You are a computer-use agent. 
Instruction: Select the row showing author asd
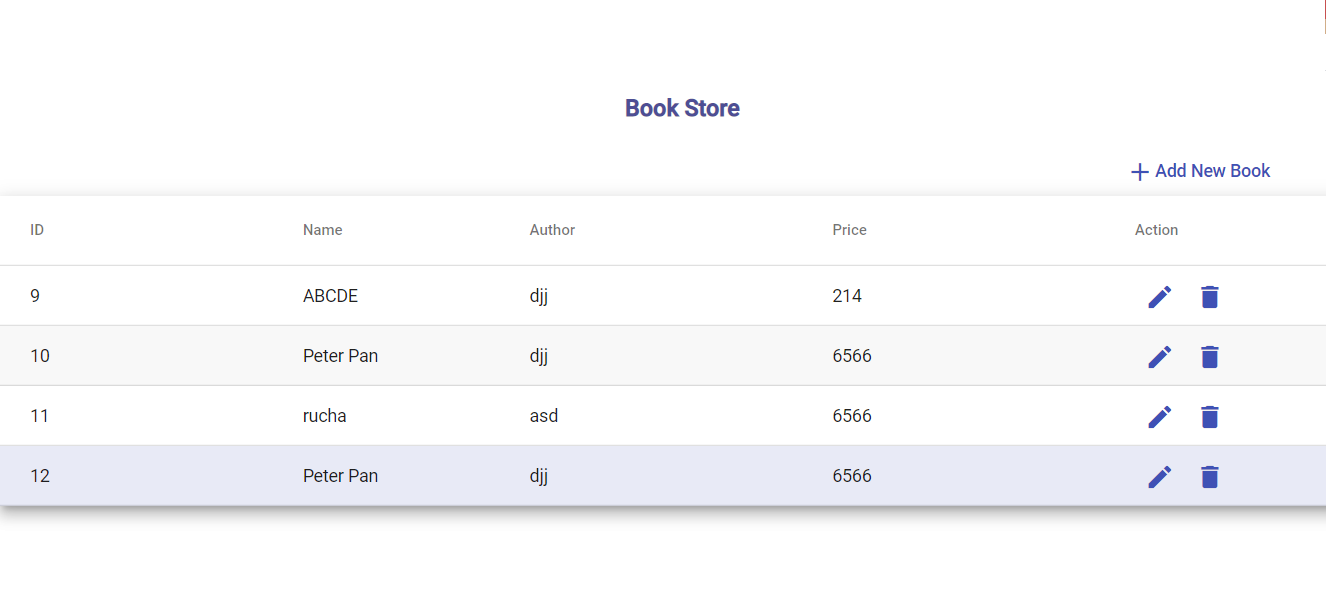click(600, 416)
